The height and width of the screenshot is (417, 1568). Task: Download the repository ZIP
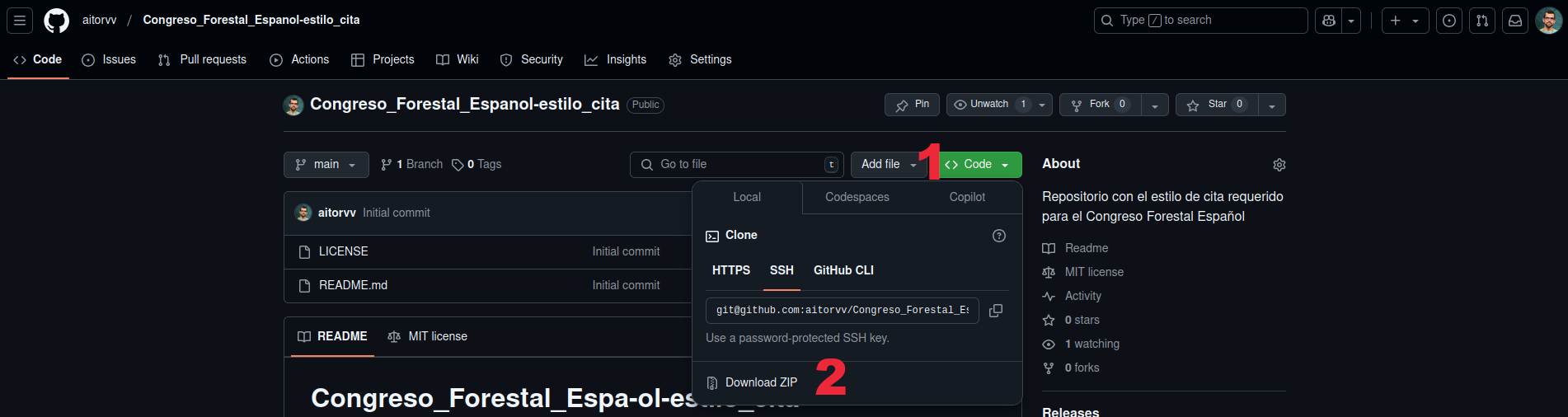coord(753,382)
